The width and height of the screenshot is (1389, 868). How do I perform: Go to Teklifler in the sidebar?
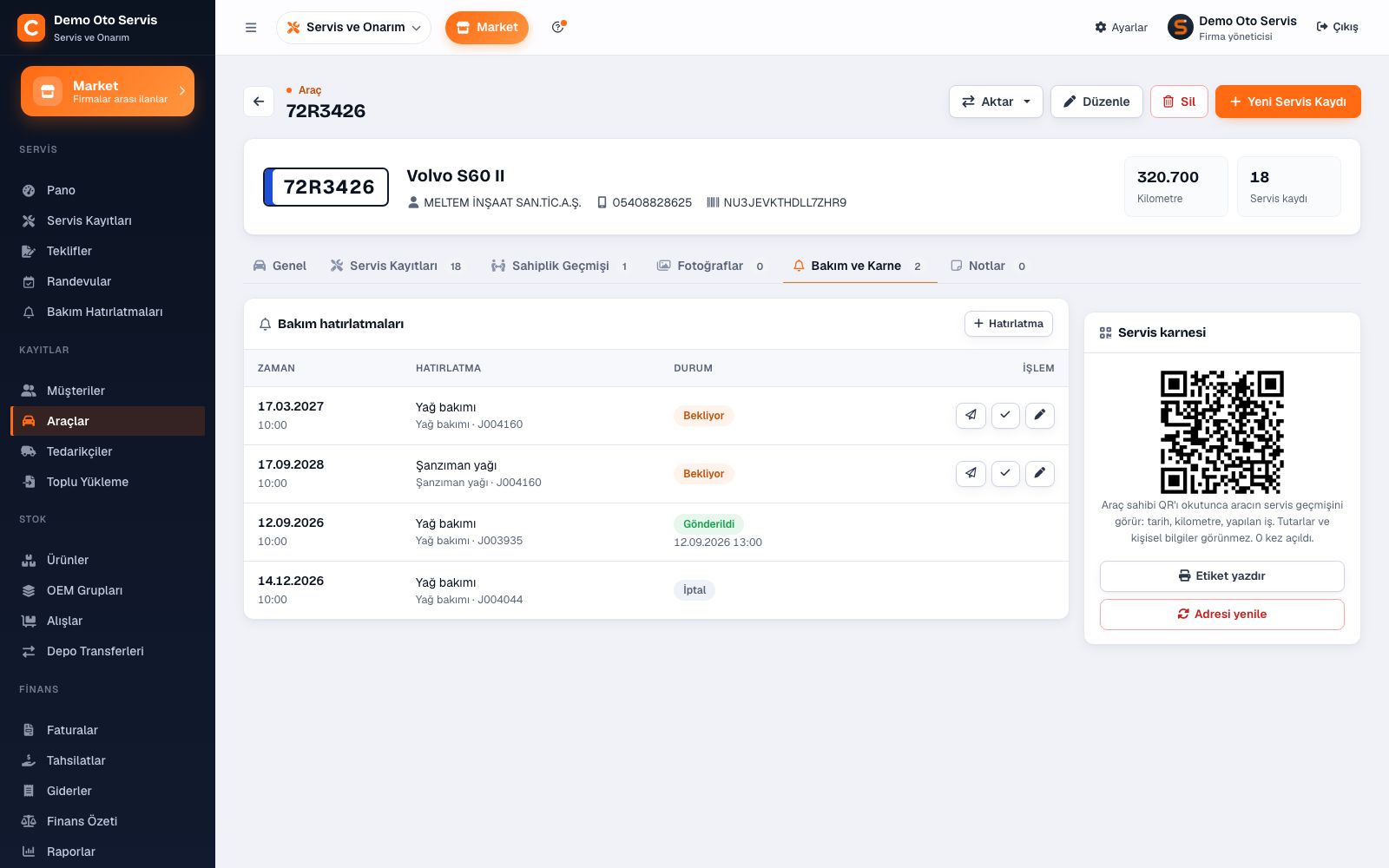pos(108,251)
